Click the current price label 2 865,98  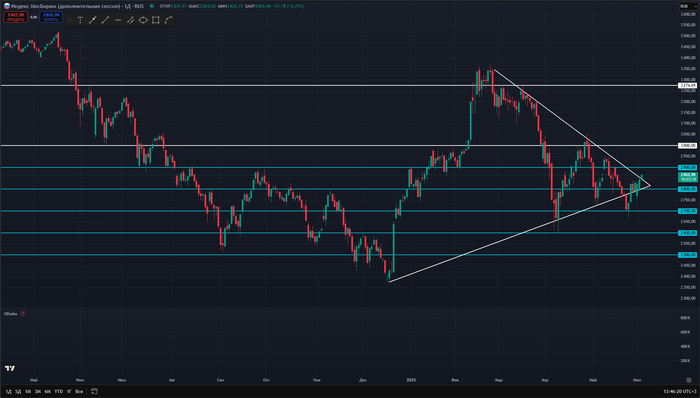click(x=687, y=177)
